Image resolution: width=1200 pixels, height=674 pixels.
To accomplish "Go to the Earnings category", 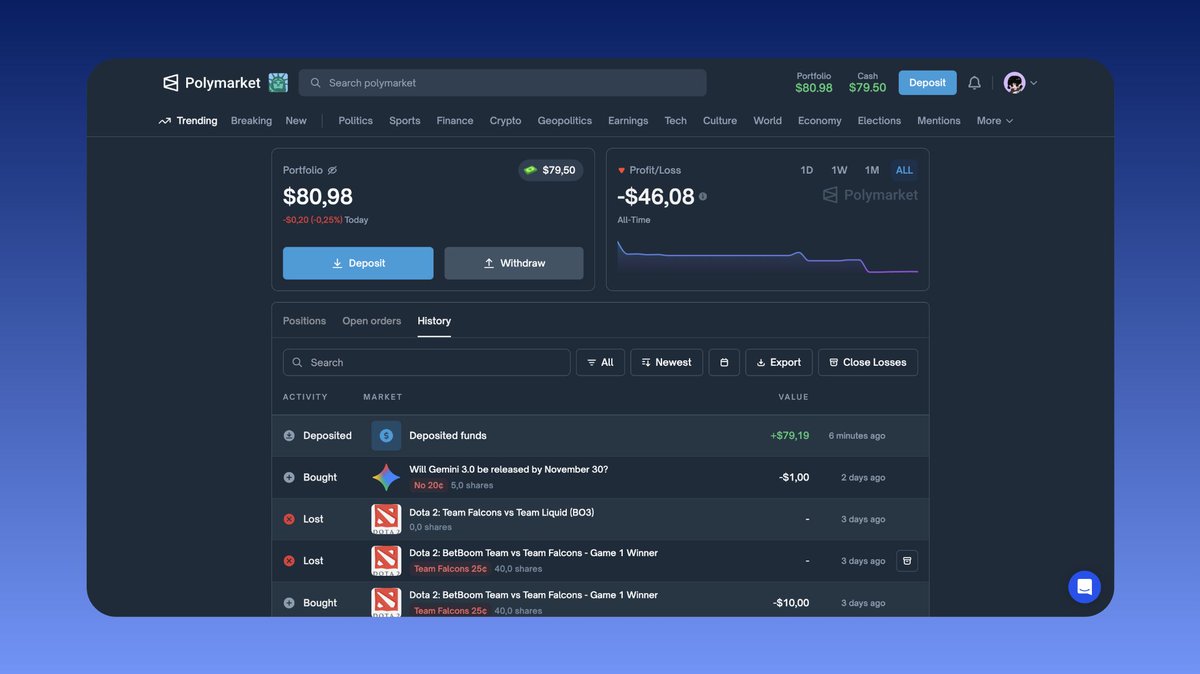I will 628,121.
